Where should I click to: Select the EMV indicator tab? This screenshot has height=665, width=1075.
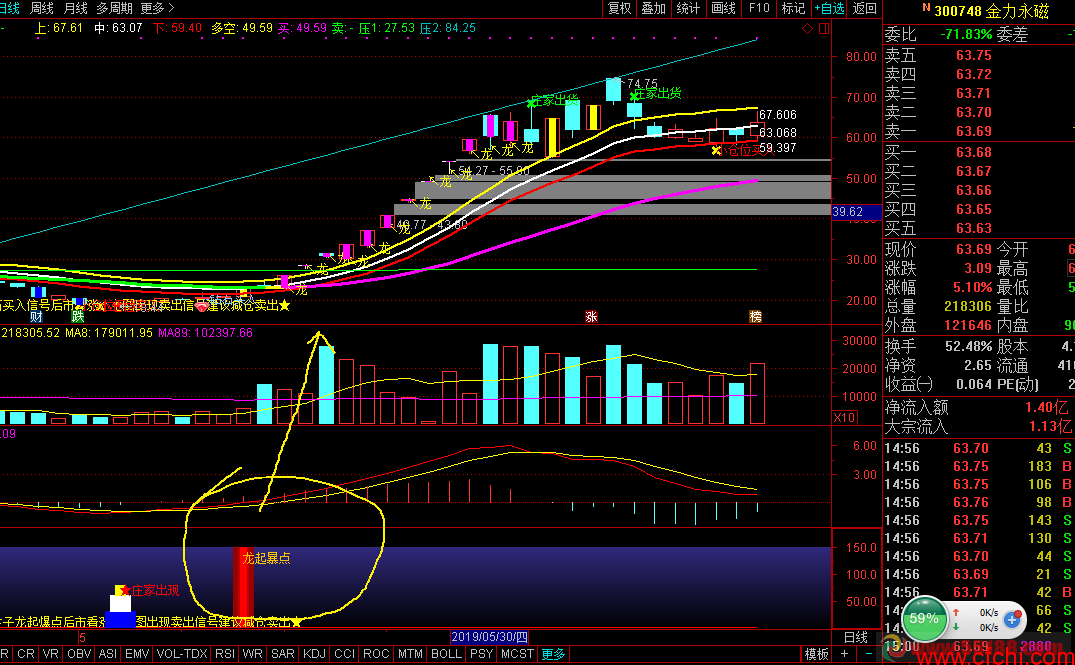tap(137, 654)
